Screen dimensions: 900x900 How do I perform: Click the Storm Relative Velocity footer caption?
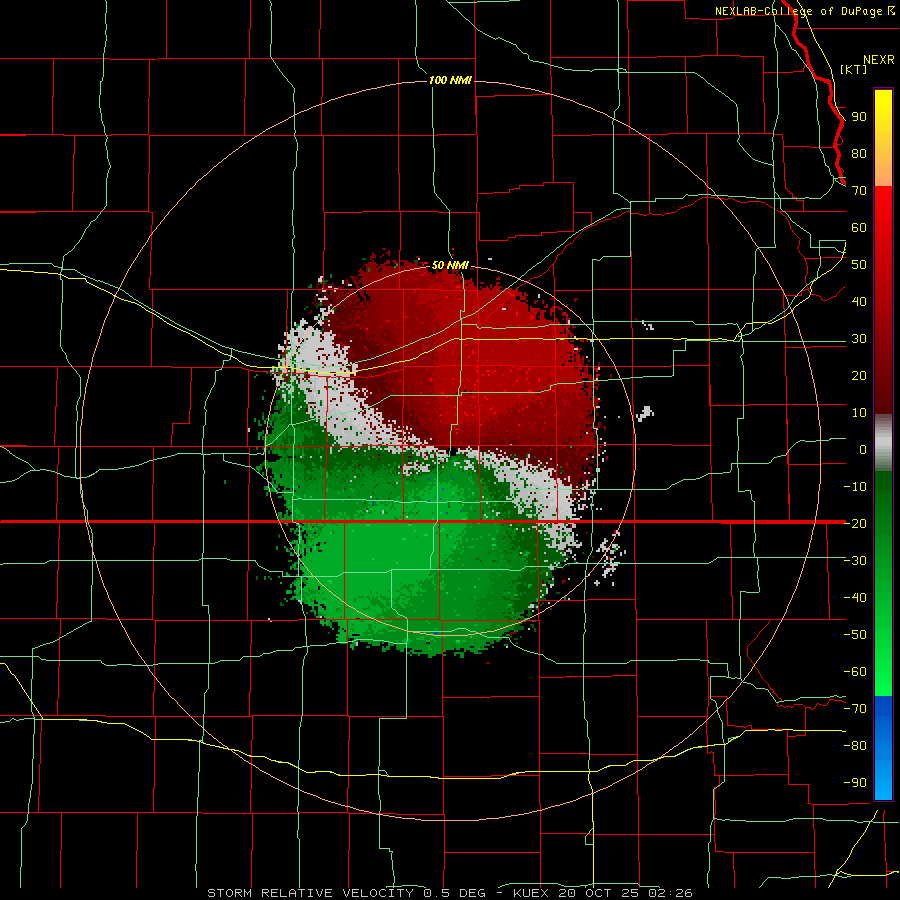450,893
